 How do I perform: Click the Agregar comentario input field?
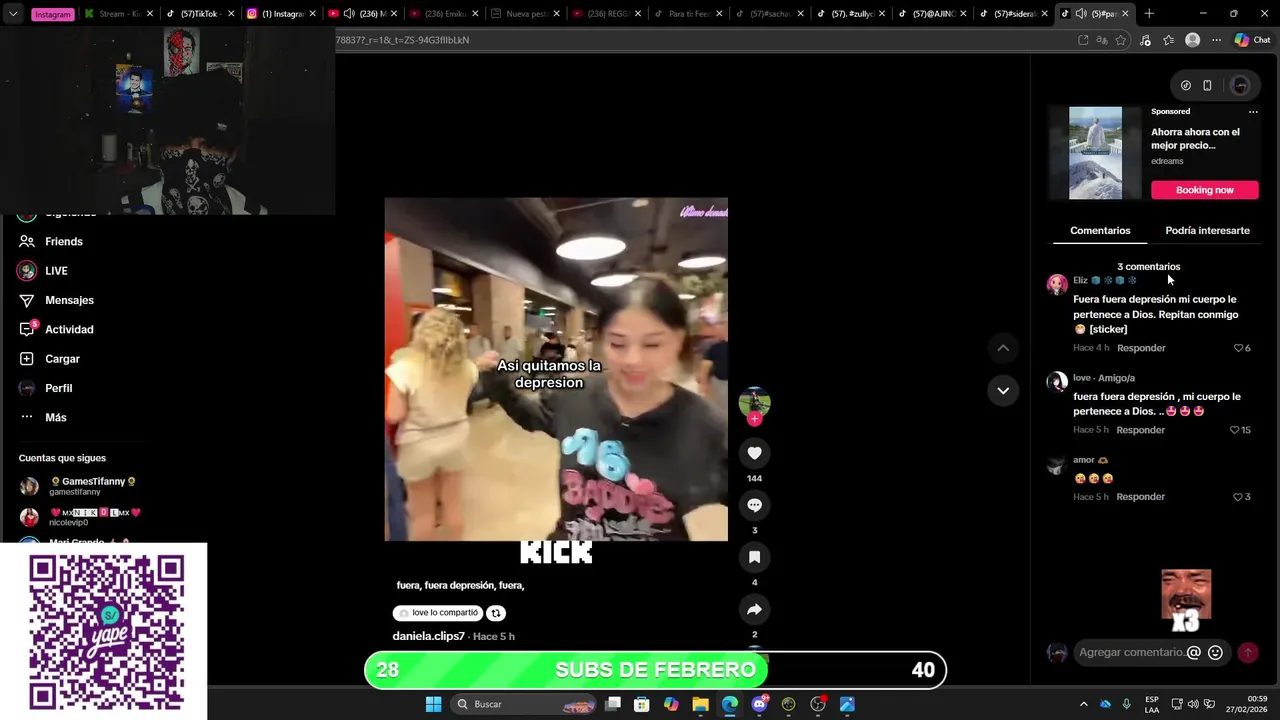click(x=1131, y=652)
